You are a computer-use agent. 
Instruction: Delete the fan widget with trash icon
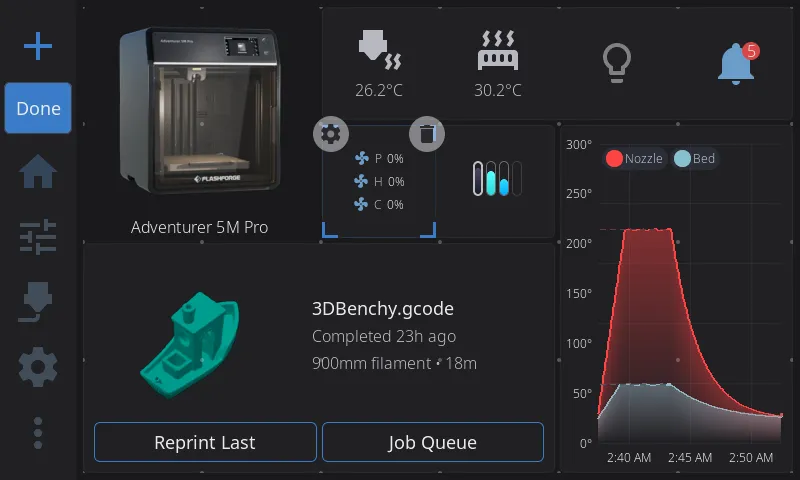pos(427,134)
